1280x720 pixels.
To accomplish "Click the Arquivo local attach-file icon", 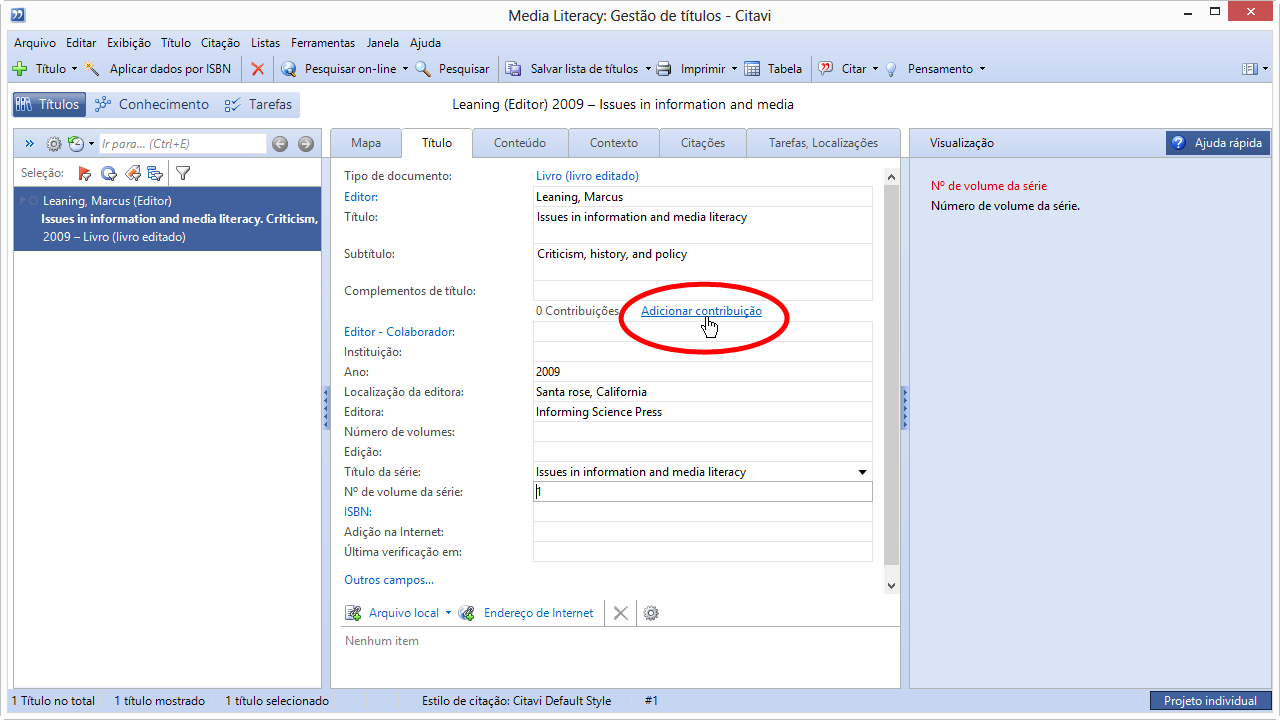I will (x=353, y=613).
